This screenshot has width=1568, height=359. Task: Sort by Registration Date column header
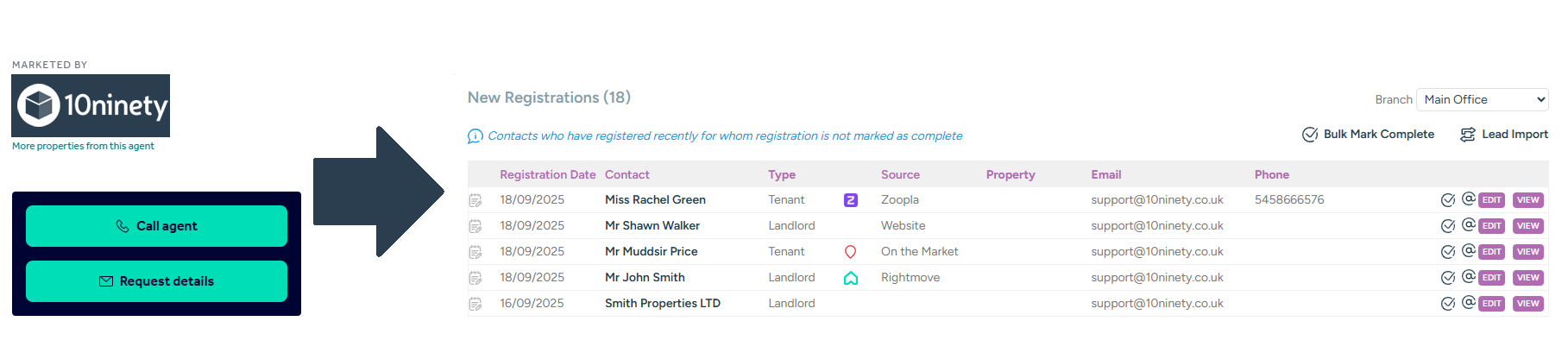click(547, 174)
